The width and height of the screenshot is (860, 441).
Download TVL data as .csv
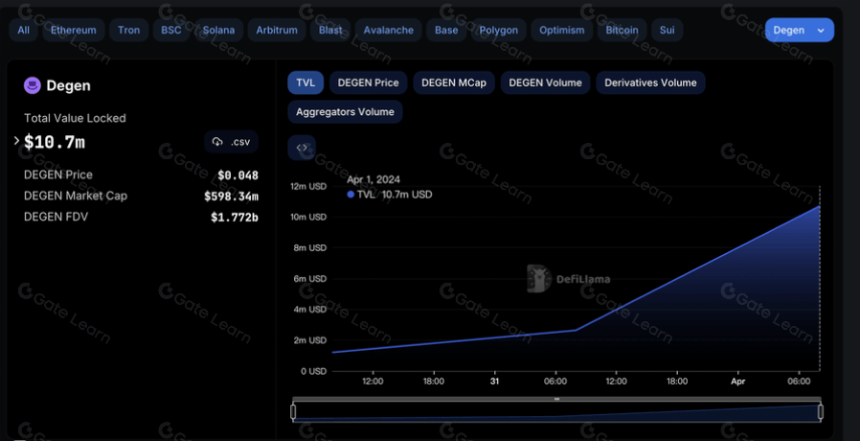click(231, 142)
